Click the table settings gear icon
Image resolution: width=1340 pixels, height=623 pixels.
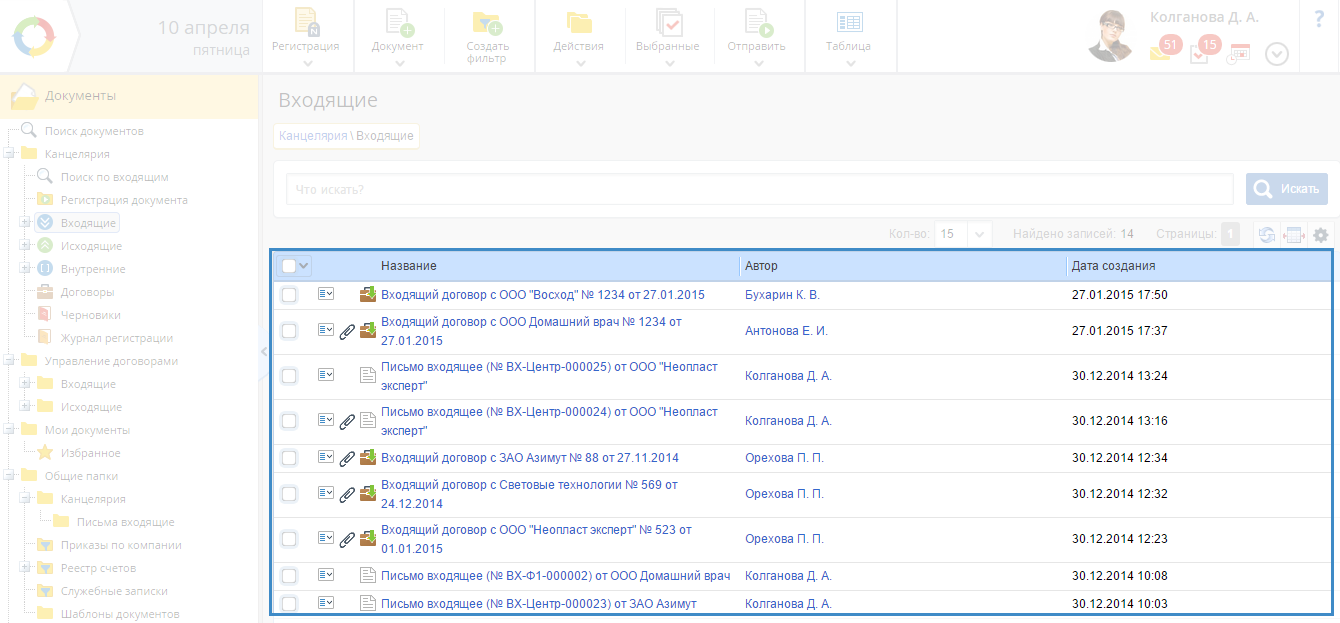1321,235
